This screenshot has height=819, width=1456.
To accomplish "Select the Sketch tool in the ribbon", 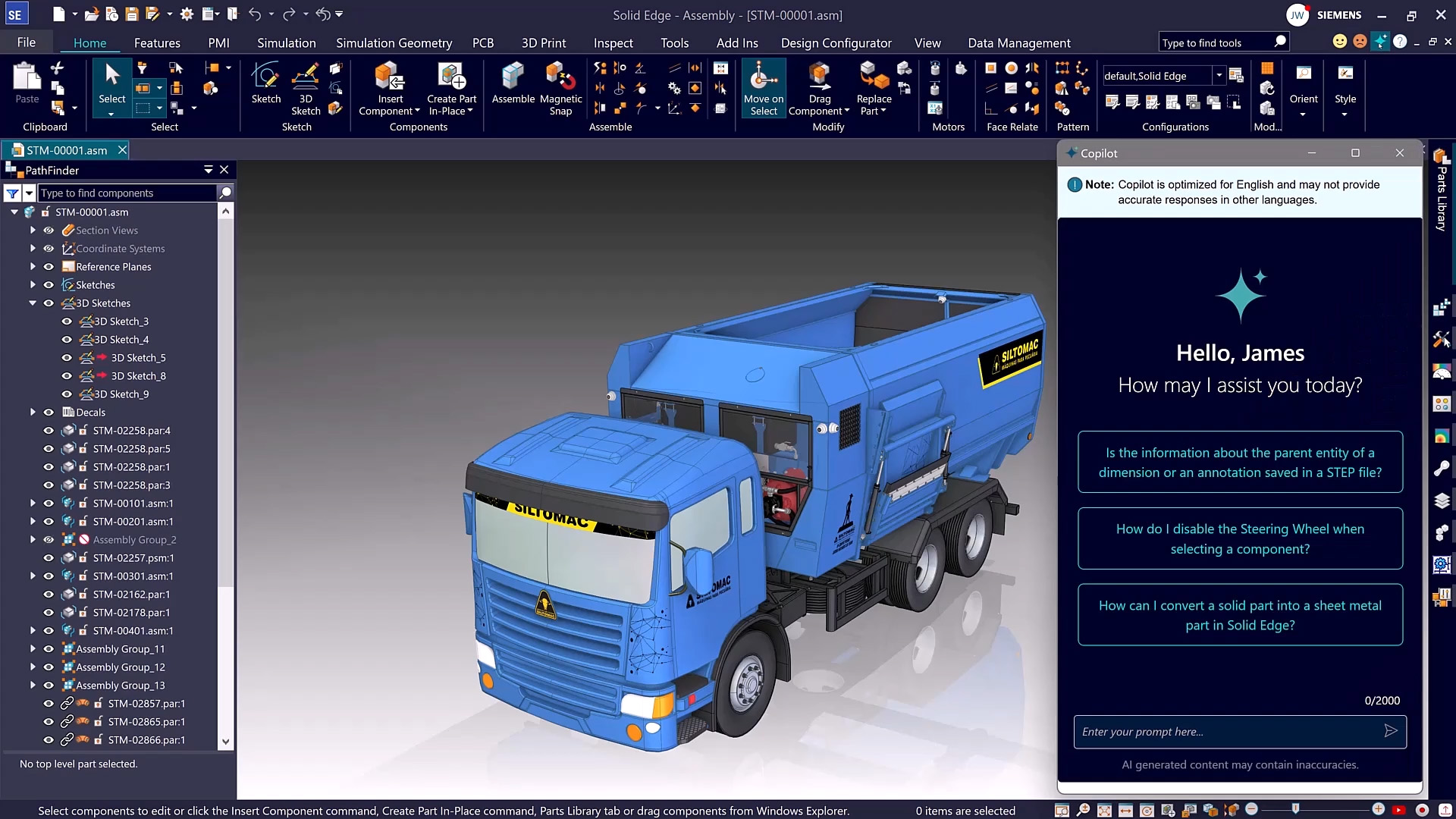I will tap(265, 85).
